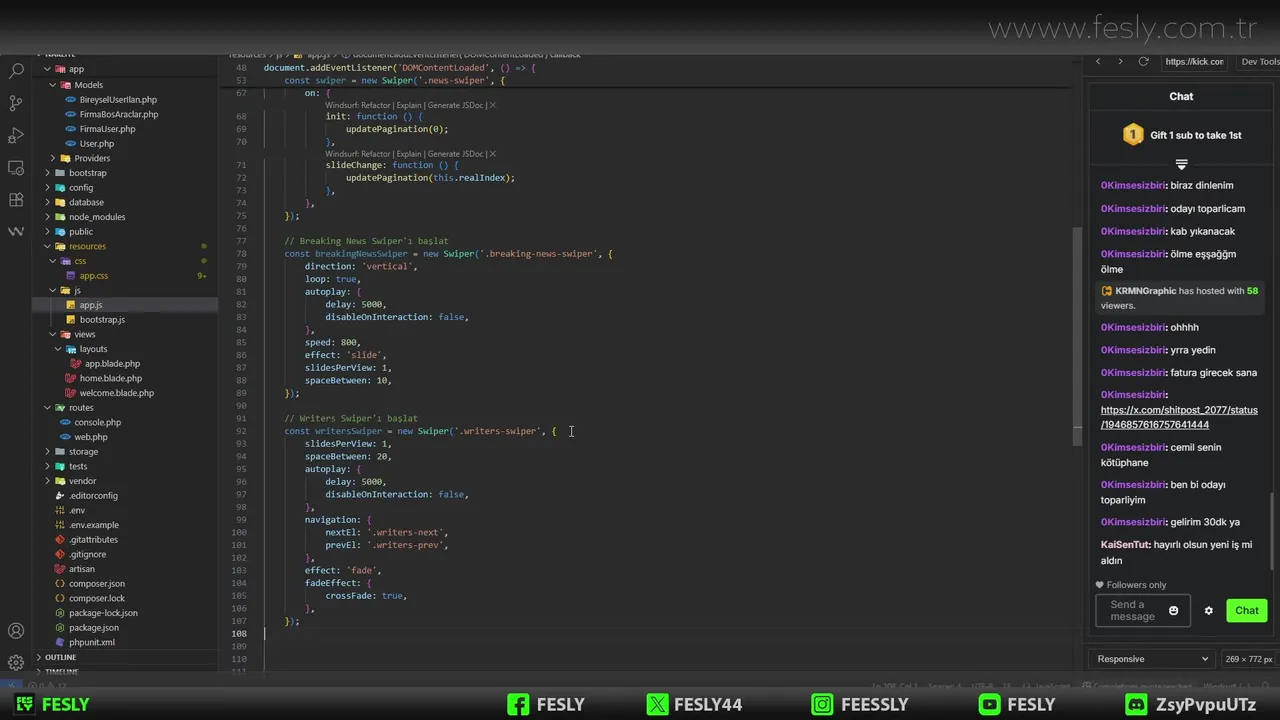Expand the database folder
The image size is (1280, 720).
47,202
